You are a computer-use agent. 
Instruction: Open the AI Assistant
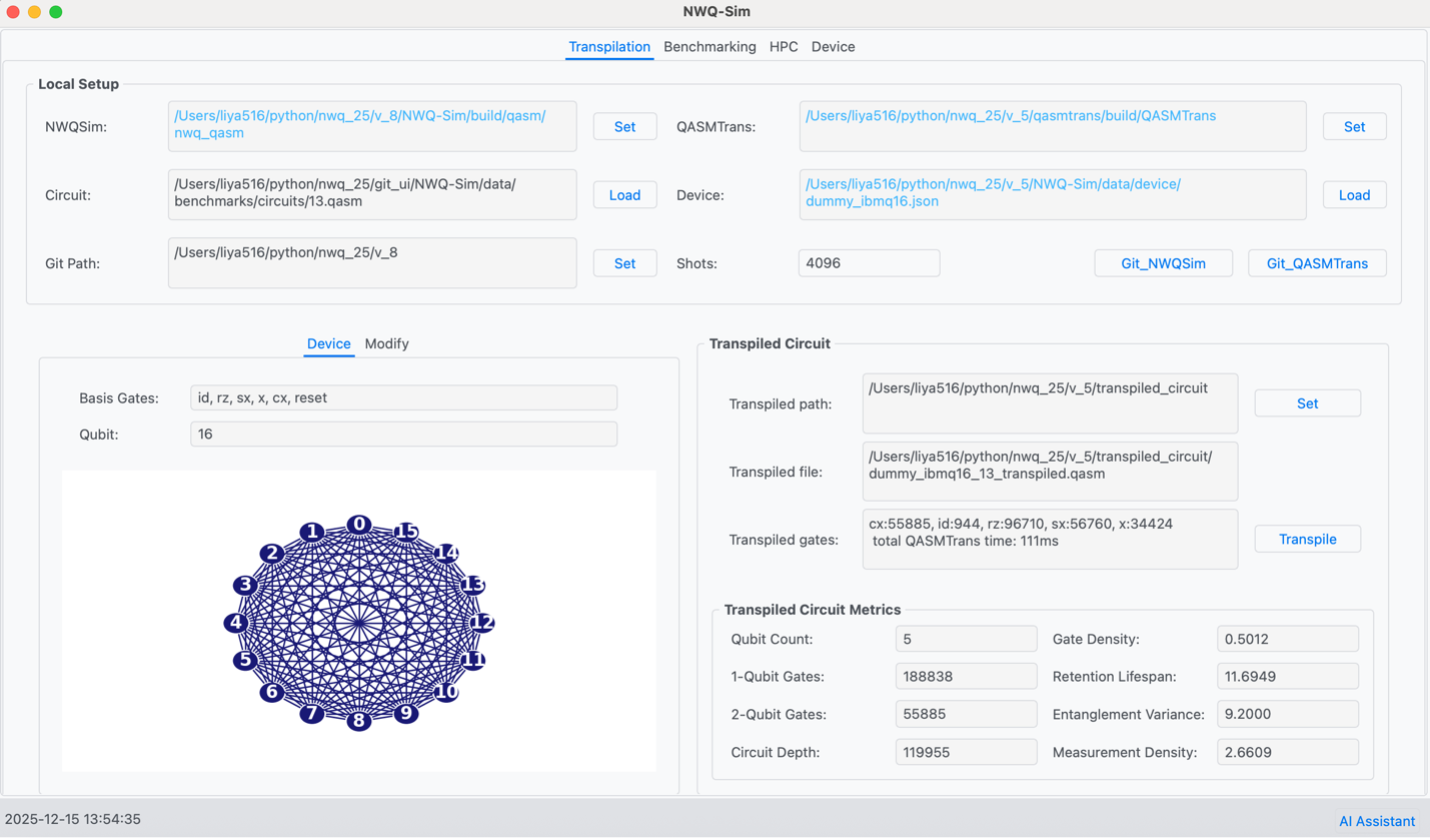pyautogui.click(x=1377, y=821)
